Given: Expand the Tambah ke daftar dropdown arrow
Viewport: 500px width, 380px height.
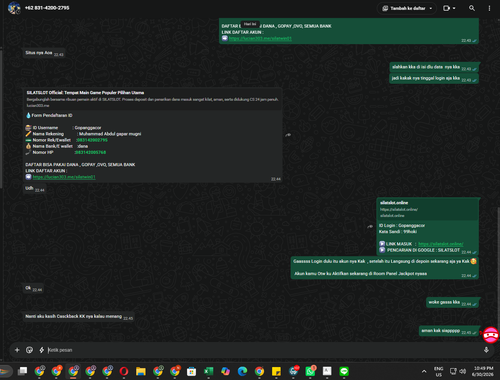Looking at the screenshot, I should pos(431,8).
